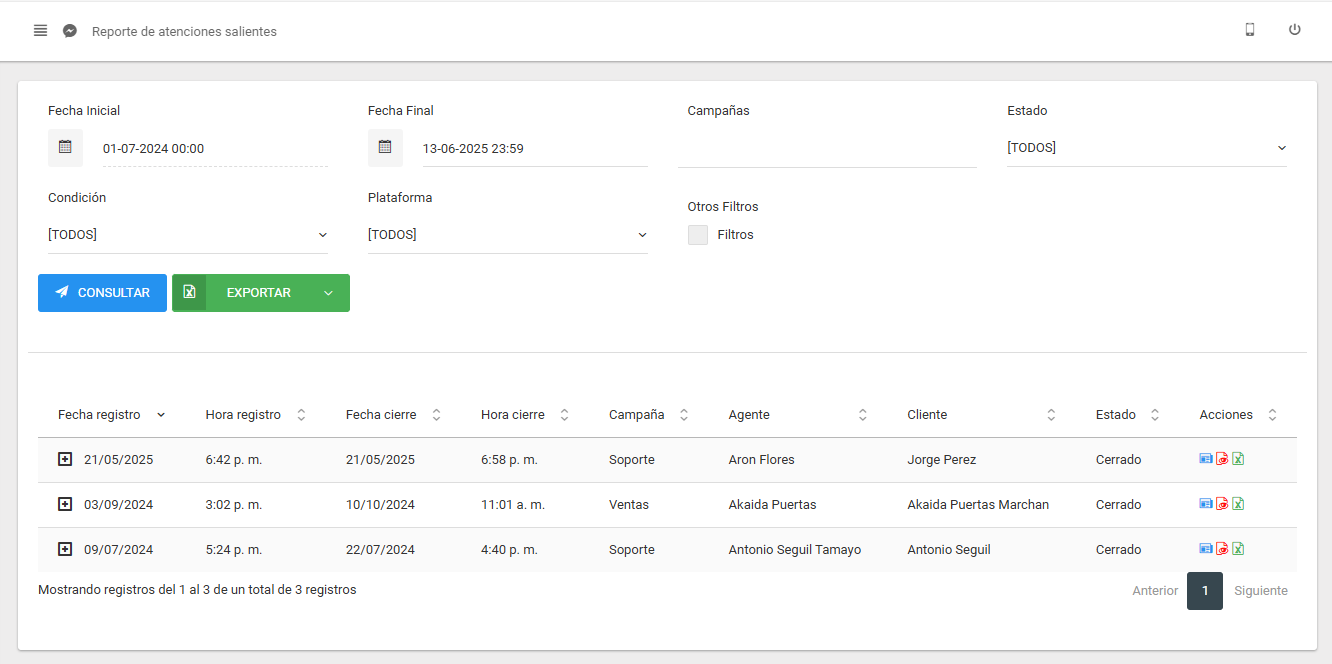
Task: Open the Exportar dropdown arrow
Action: (x=329, y=293)
